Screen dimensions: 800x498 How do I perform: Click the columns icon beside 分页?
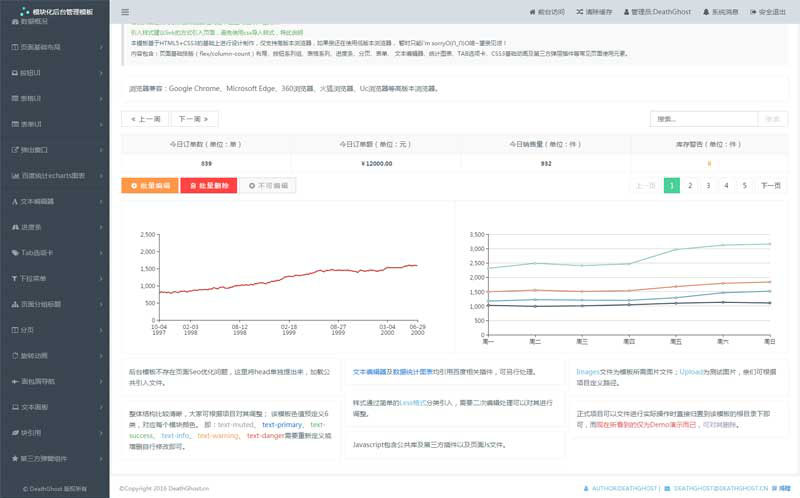[15, 330]
